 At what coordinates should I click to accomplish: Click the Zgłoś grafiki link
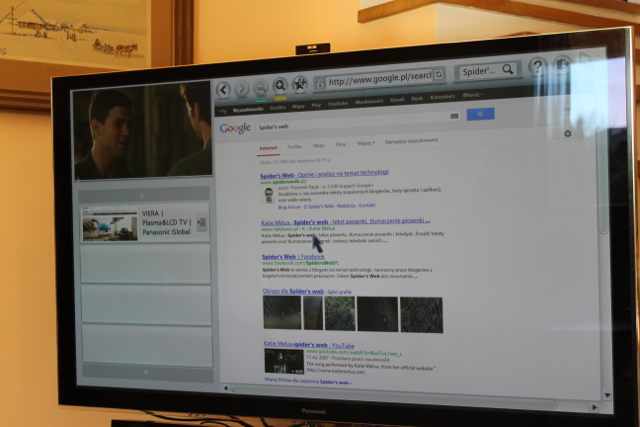[340, 292]
